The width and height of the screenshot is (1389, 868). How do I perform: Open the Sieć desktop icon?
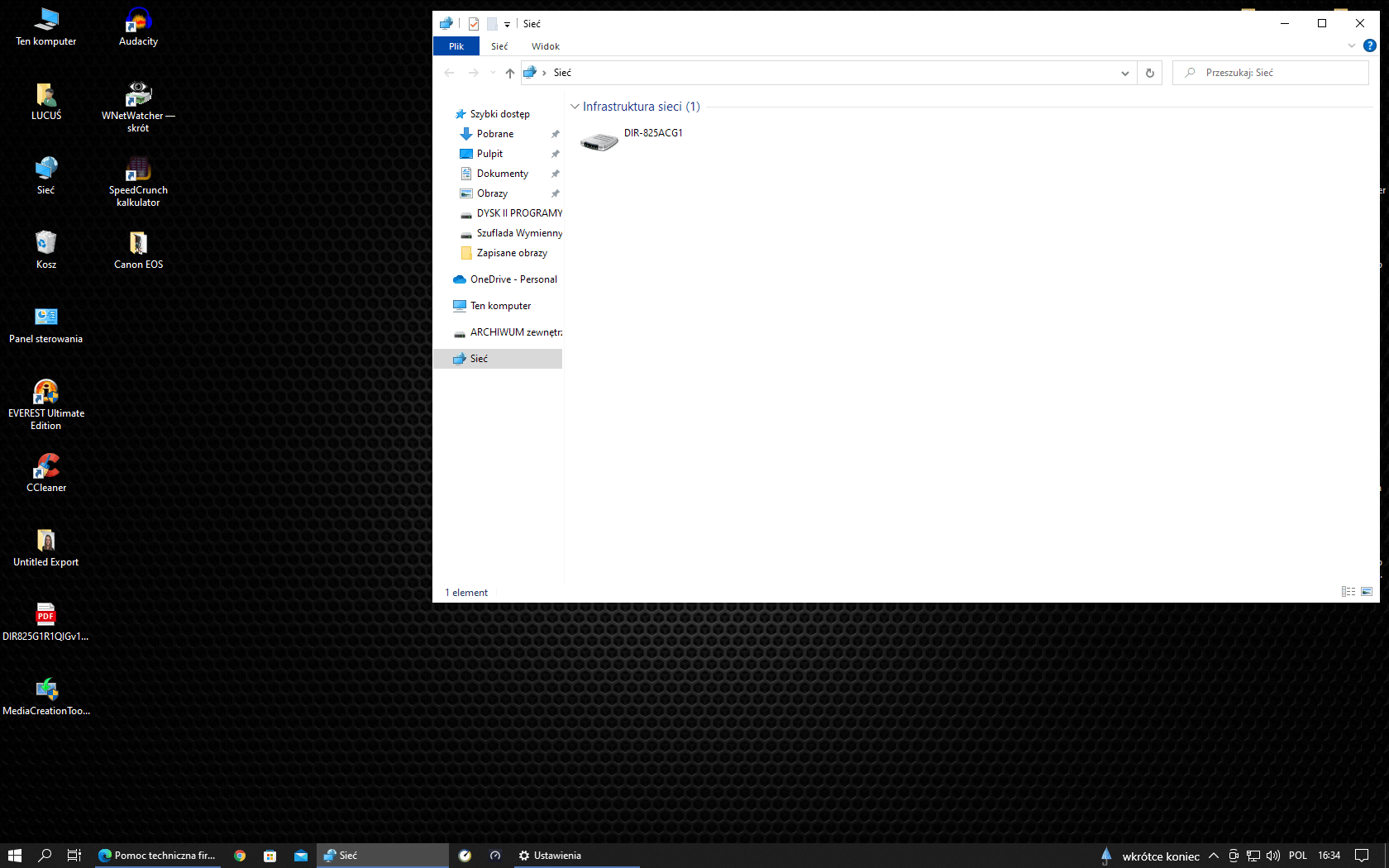click(46, 175)
